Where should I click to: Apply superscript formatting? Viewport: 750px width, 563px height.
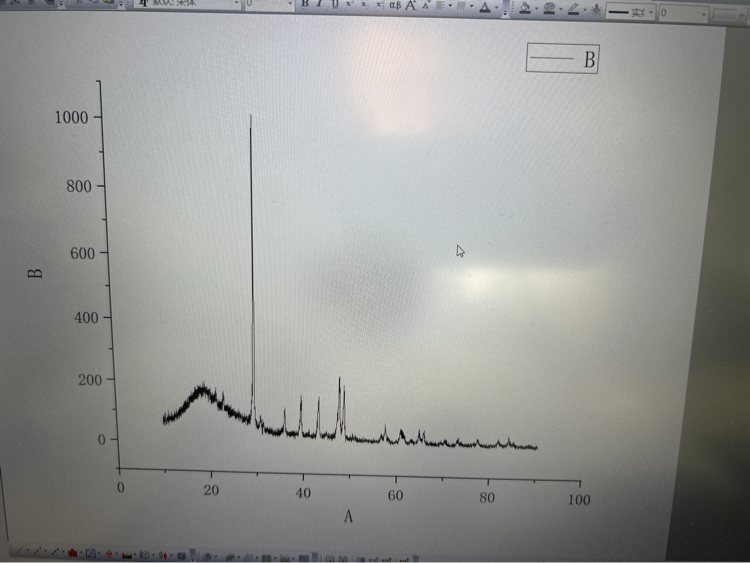click(x=350, y=5)
